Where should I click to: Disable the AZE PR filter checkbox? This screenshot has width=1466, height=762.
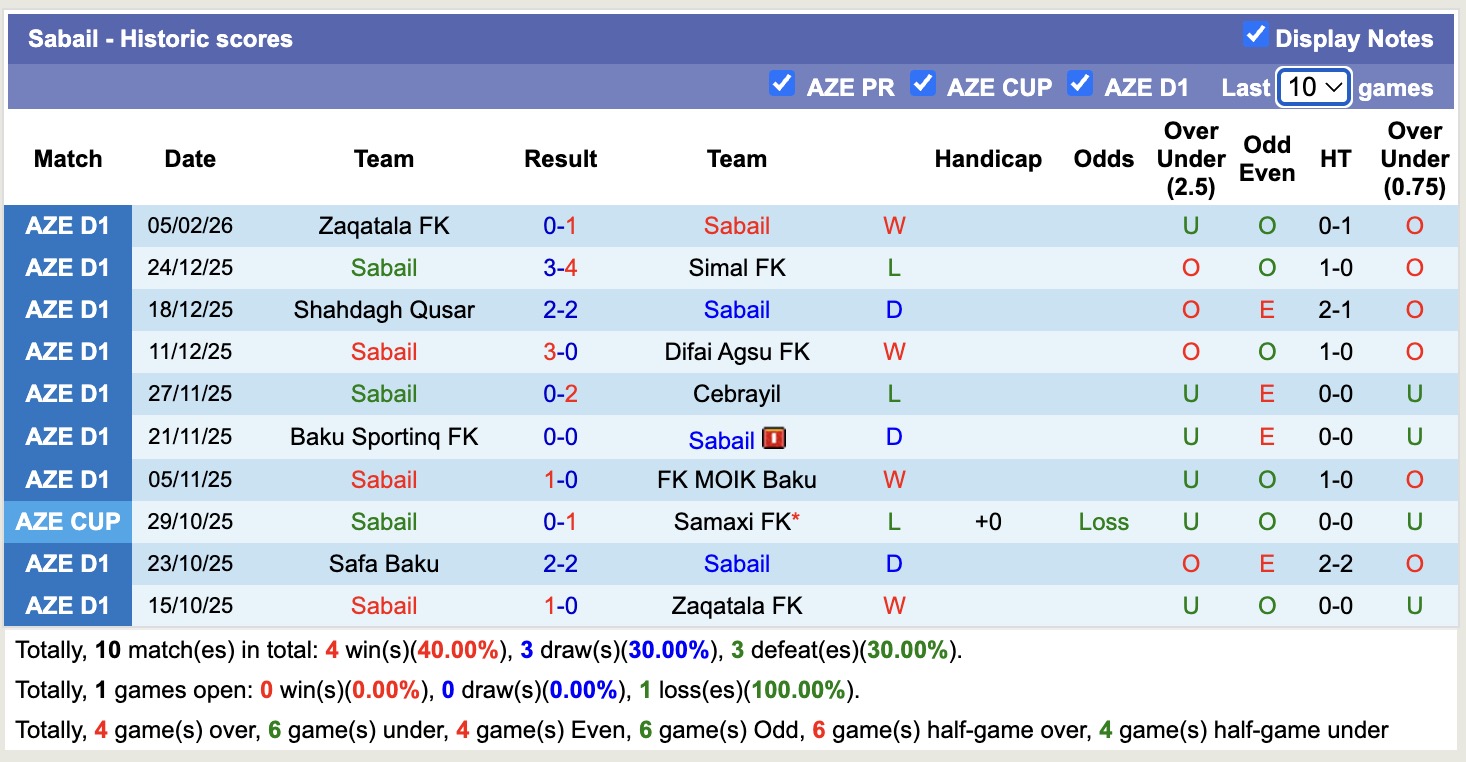(x=781, y=85)
